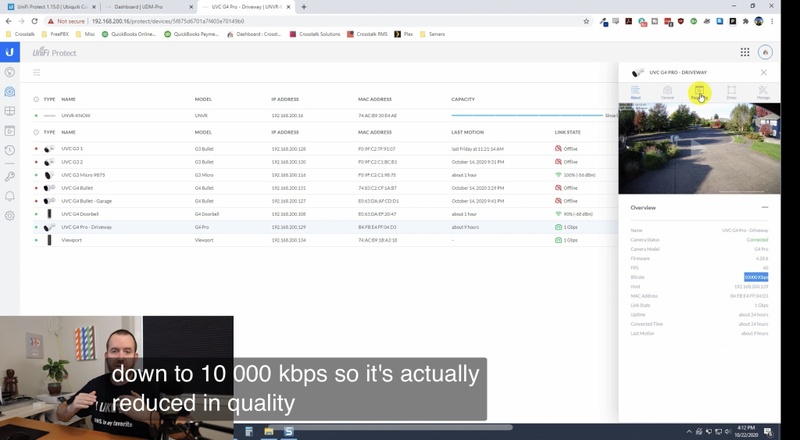Bookmark this page with the star icon
This screenshot has height=440, width=800.
586,21
